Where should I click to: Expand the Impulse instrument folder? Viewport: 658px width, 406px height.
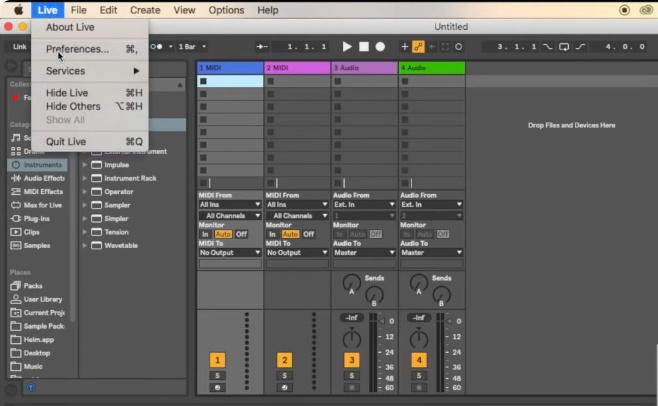point(84,165)
